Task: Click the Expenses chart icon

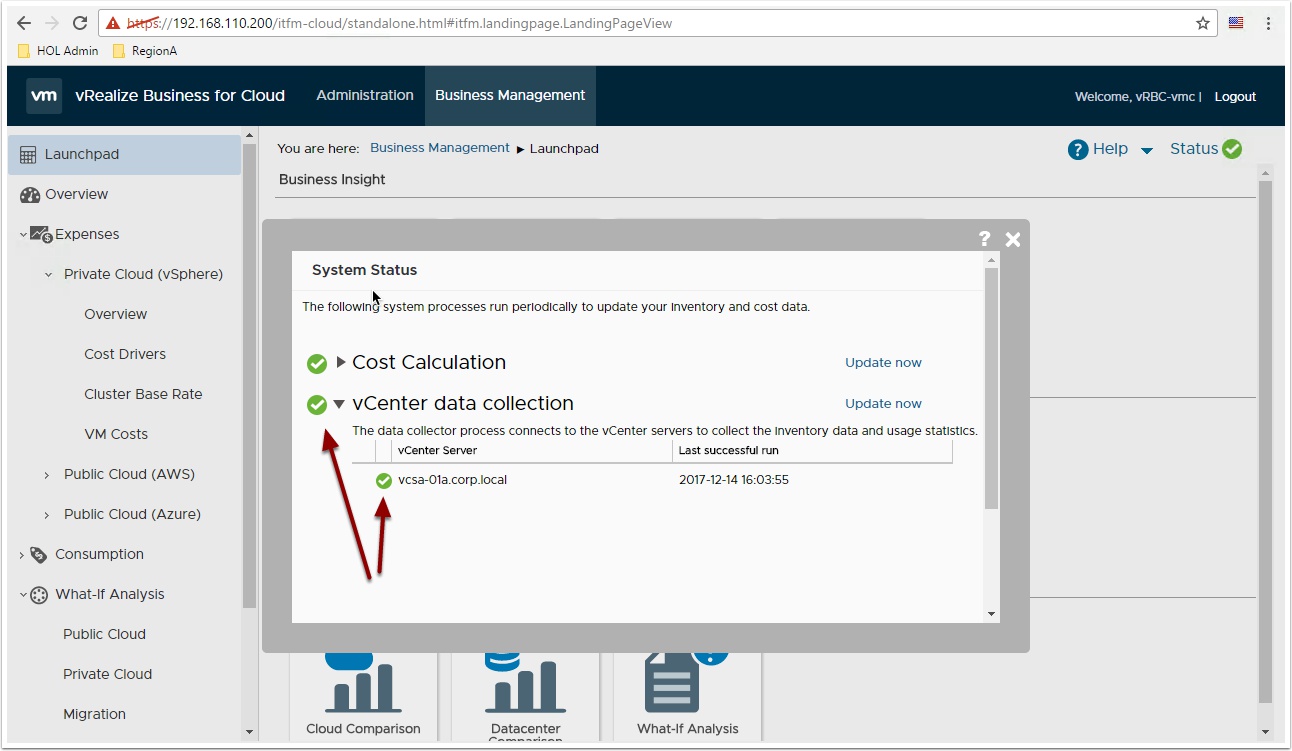Action: [x=41, y=235]
